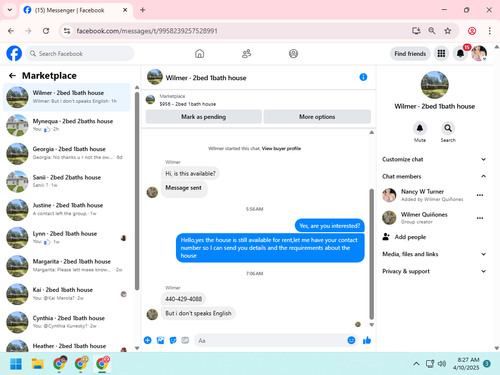Send a thumbs-up like
Viewport: 500px width, 375px height.
click(x=367, y=340)
